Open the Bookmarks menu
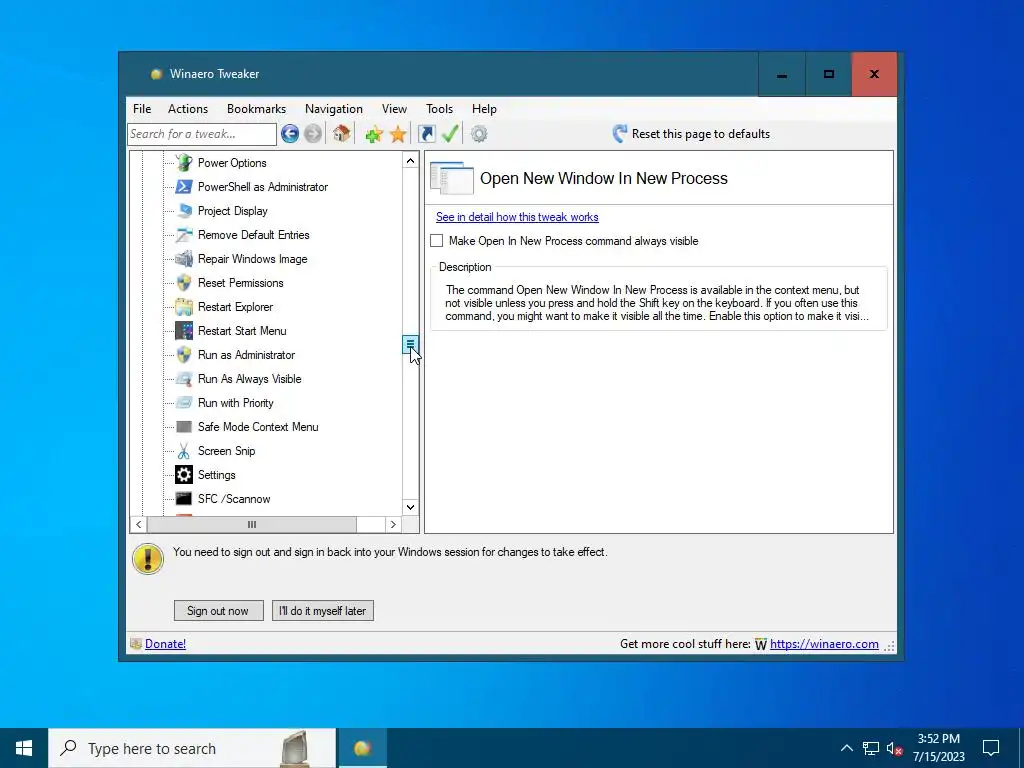The image size is (1024, 768). (256, 109)
